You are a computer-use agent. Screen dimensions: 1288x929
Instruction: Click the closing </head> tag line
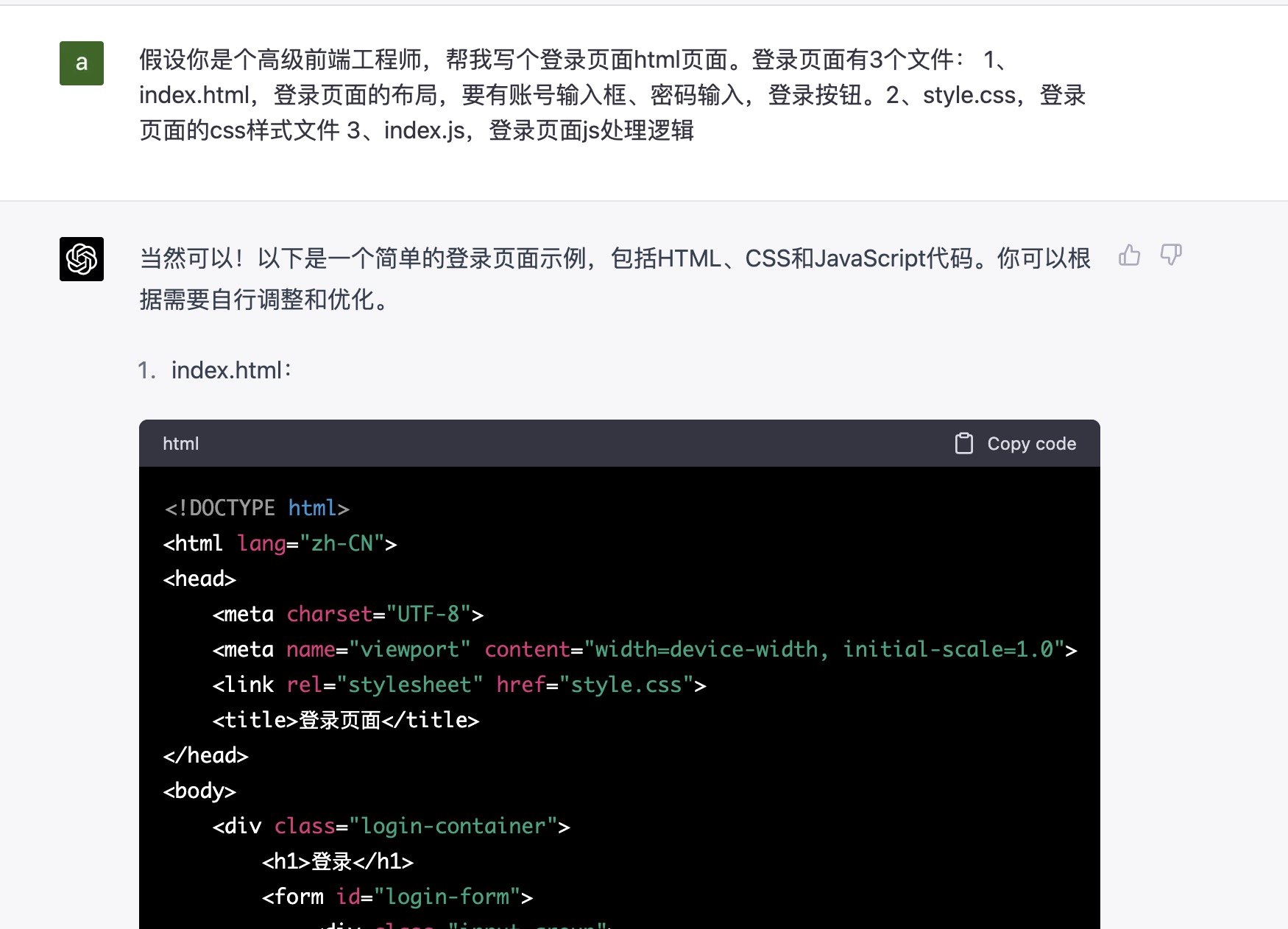(206, 755)
